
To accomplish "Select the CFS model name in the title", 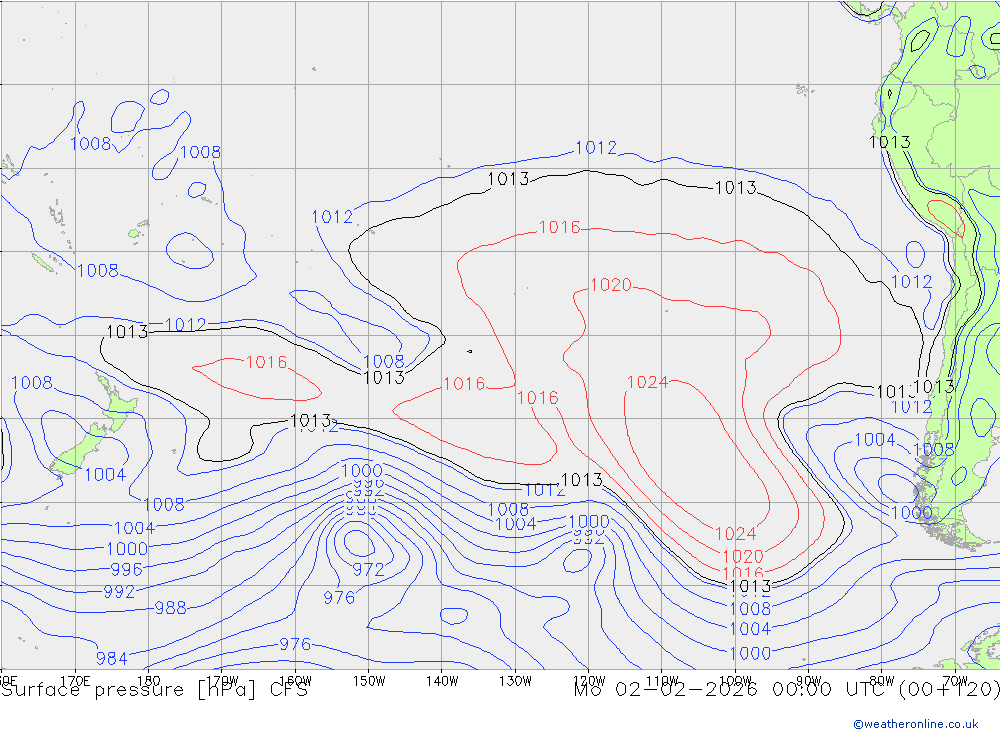I will click(289, 690).
